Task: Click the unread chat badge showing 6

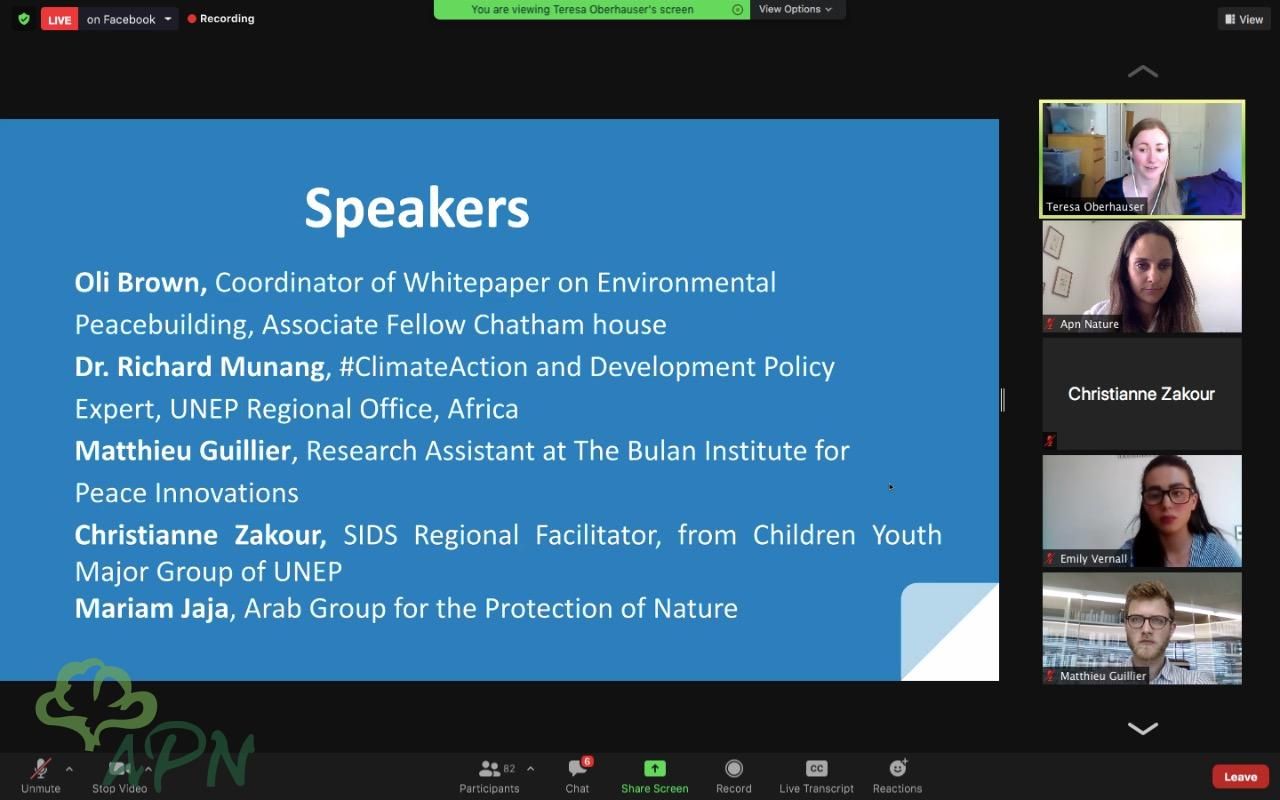Action: (587, 762)
